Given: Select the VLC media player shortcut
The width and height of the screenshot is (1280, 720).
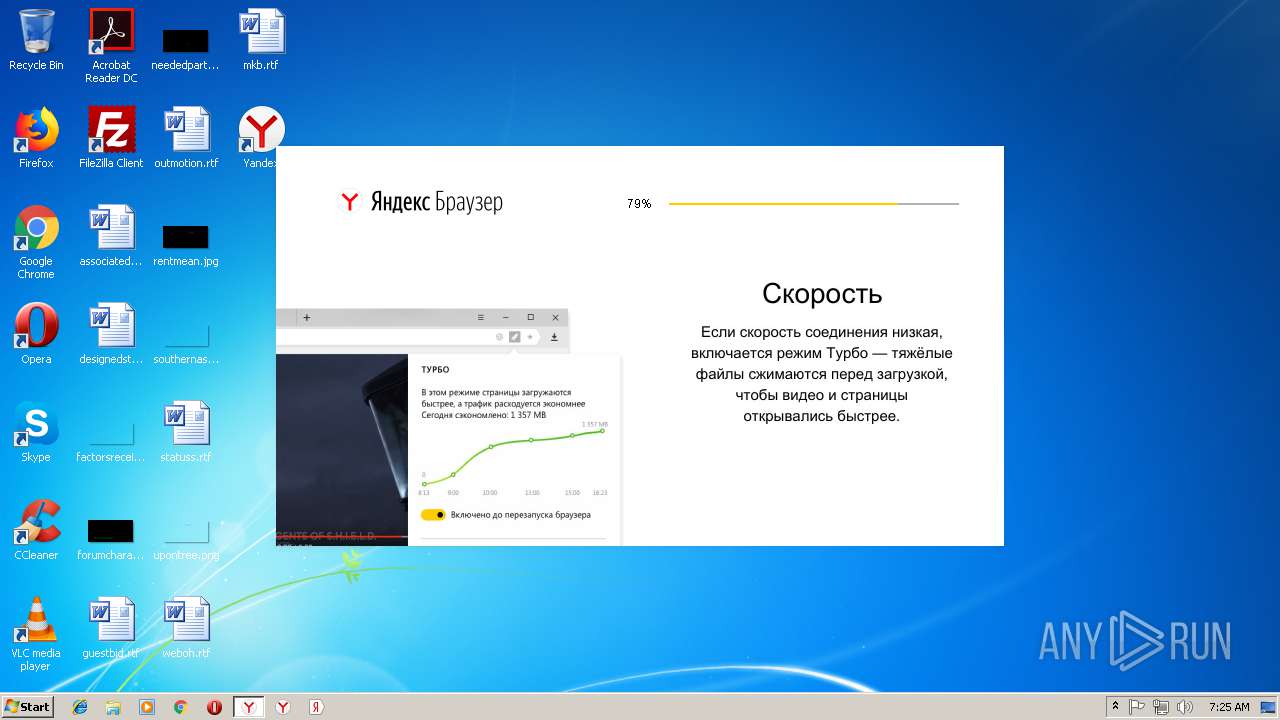Looking at the screenshot, I should pos(36,634).
